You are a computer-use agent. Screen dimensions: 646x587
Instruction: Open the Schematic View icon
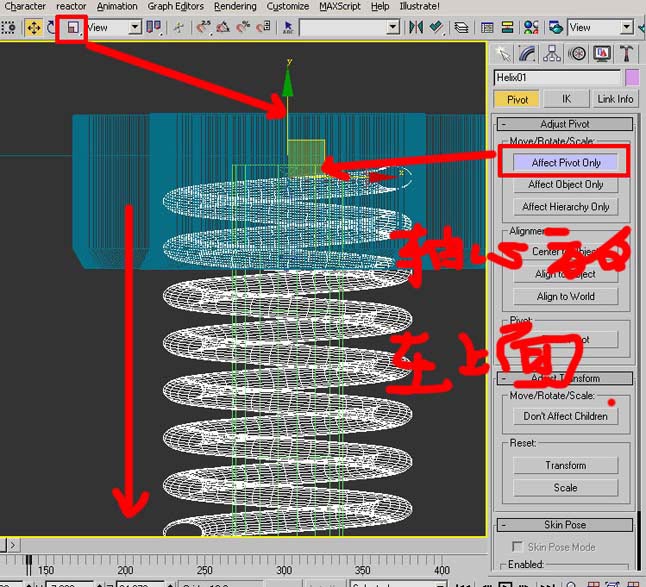507,28
